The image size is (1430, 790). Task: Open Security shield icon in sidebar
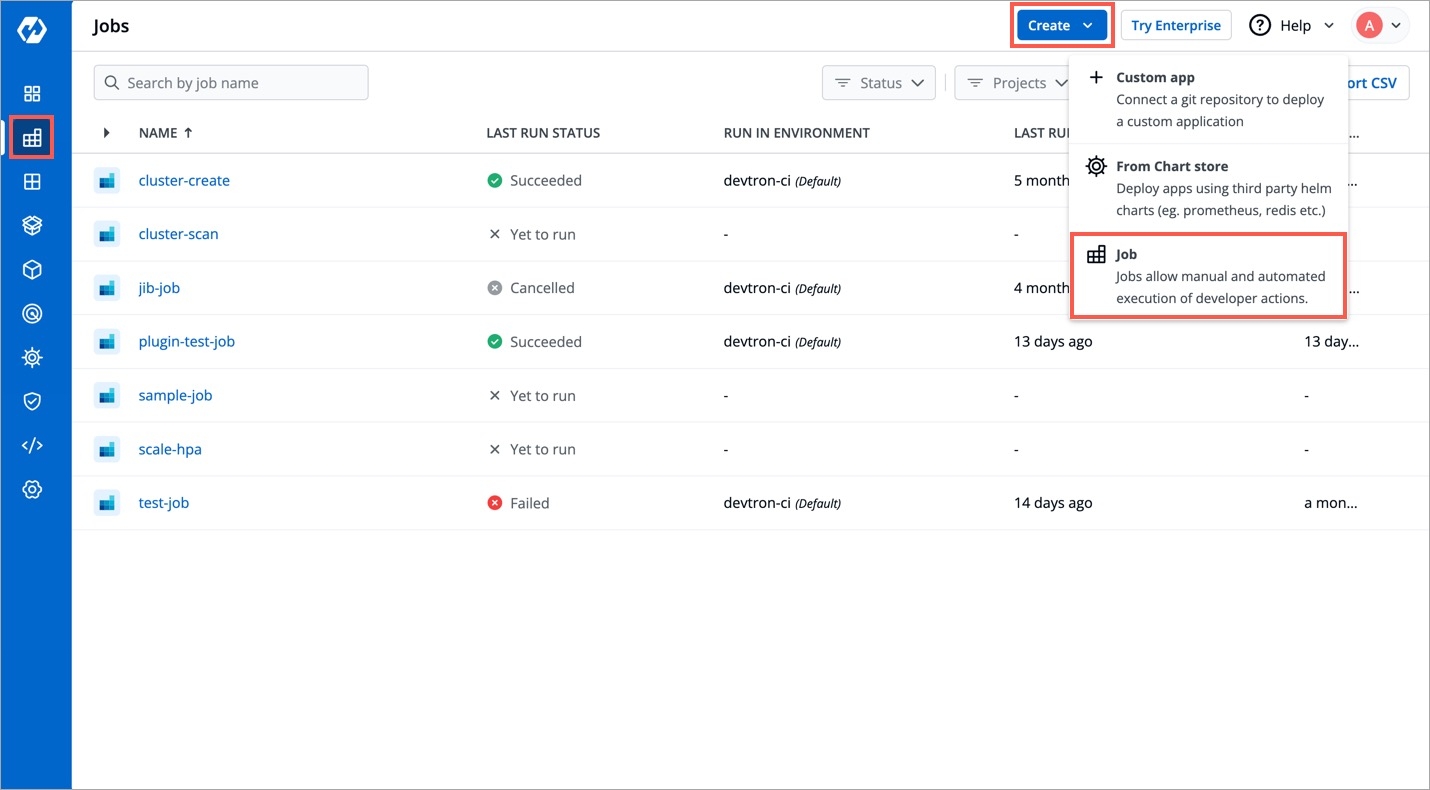point(32,401)
